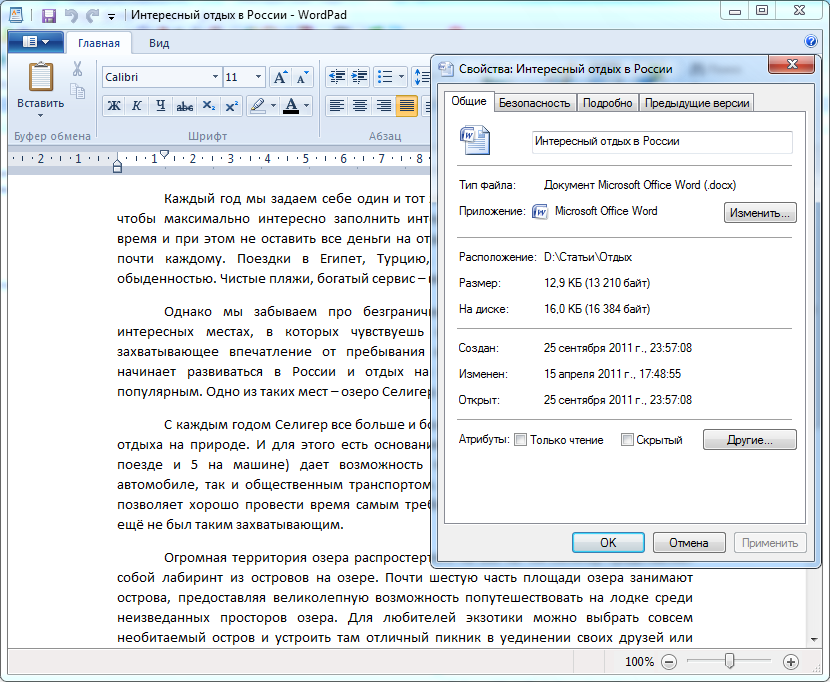
Task: Click the 'Изменить...' button
Action: 759,212
